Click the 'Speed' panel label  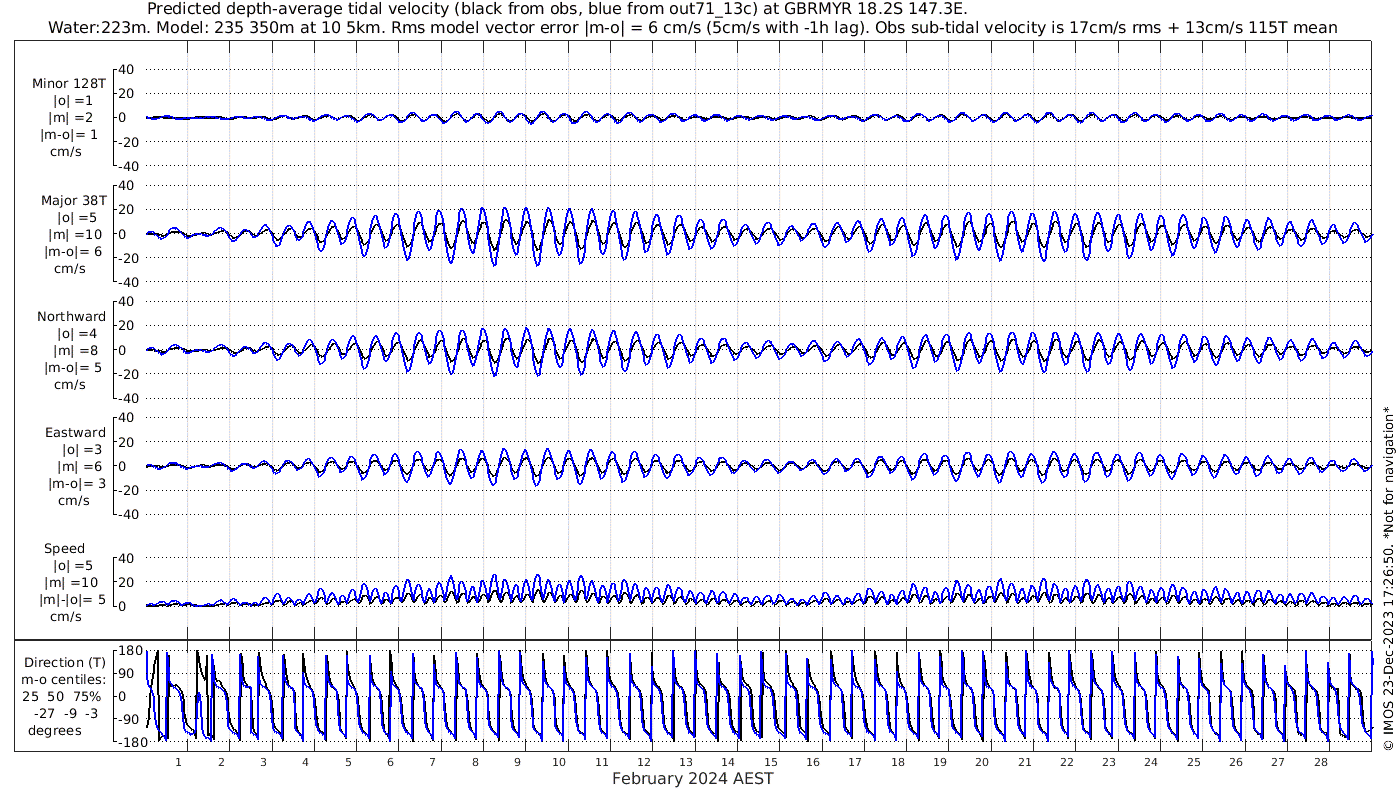[x=64, y=549]
